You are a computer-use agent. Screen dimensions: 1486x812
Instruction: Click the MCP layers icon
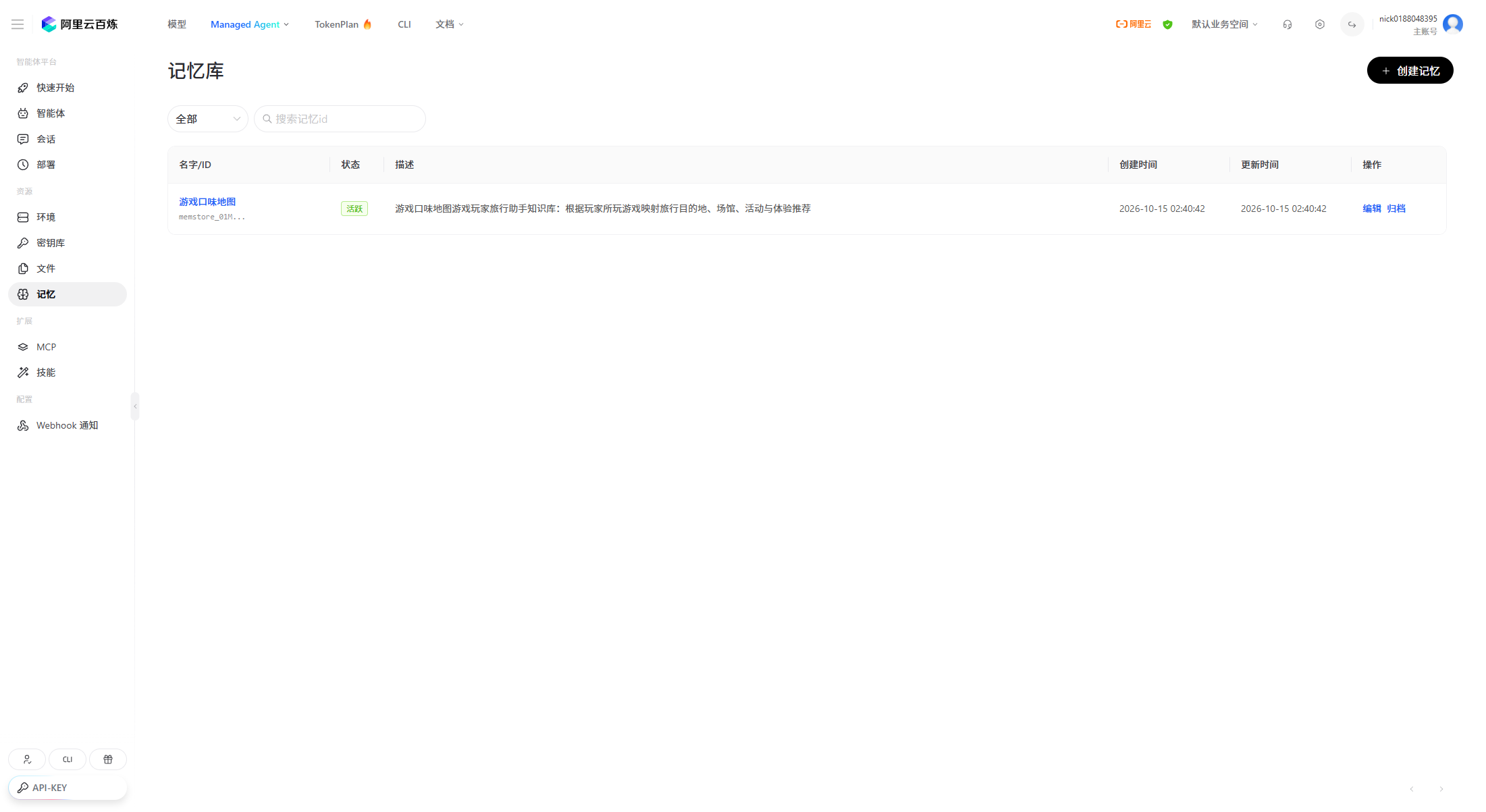pyautogui.click(x=23, y=347)
